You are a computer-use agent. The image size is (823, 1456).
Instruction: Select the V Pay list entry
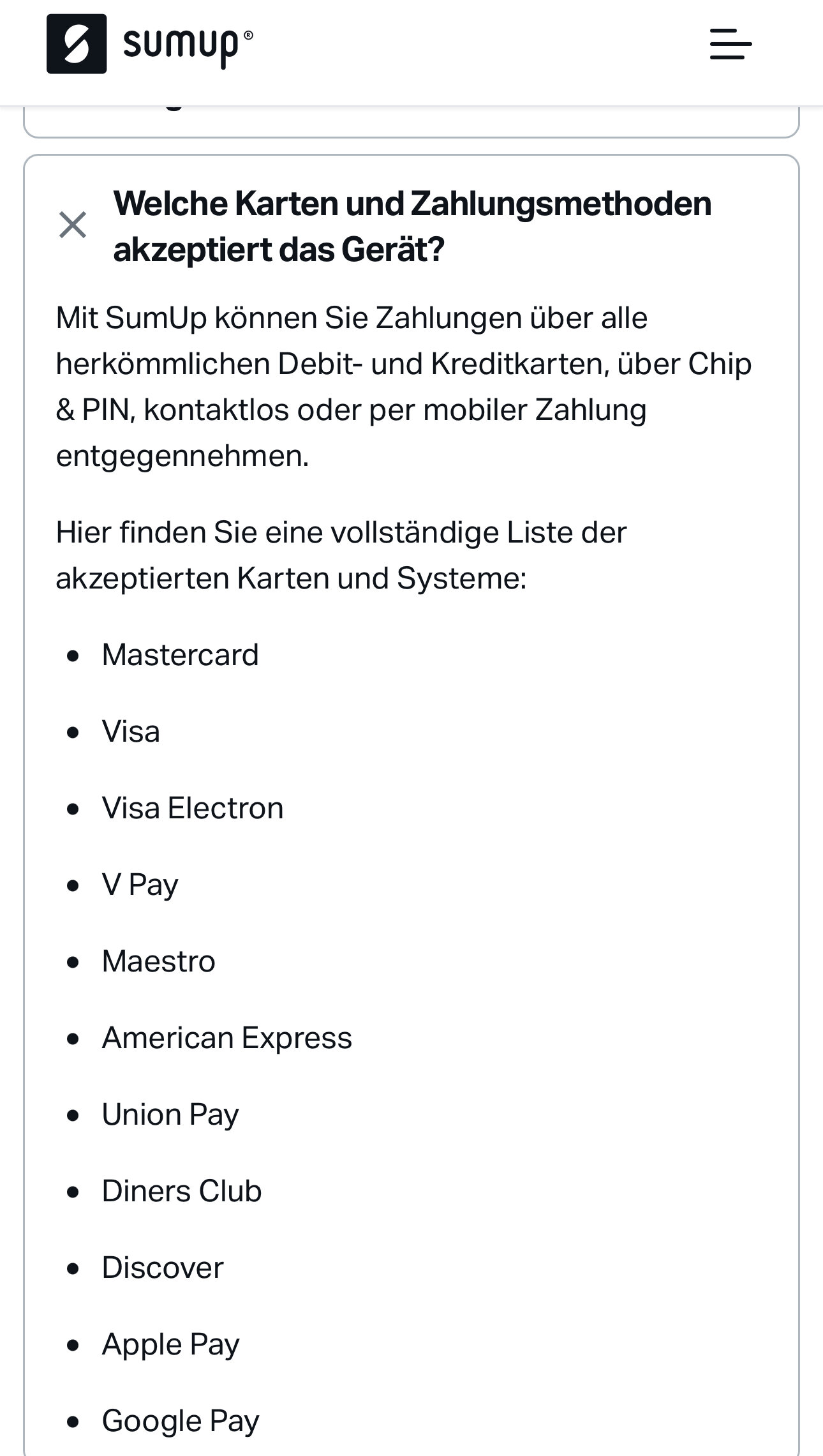pos(140,885)
